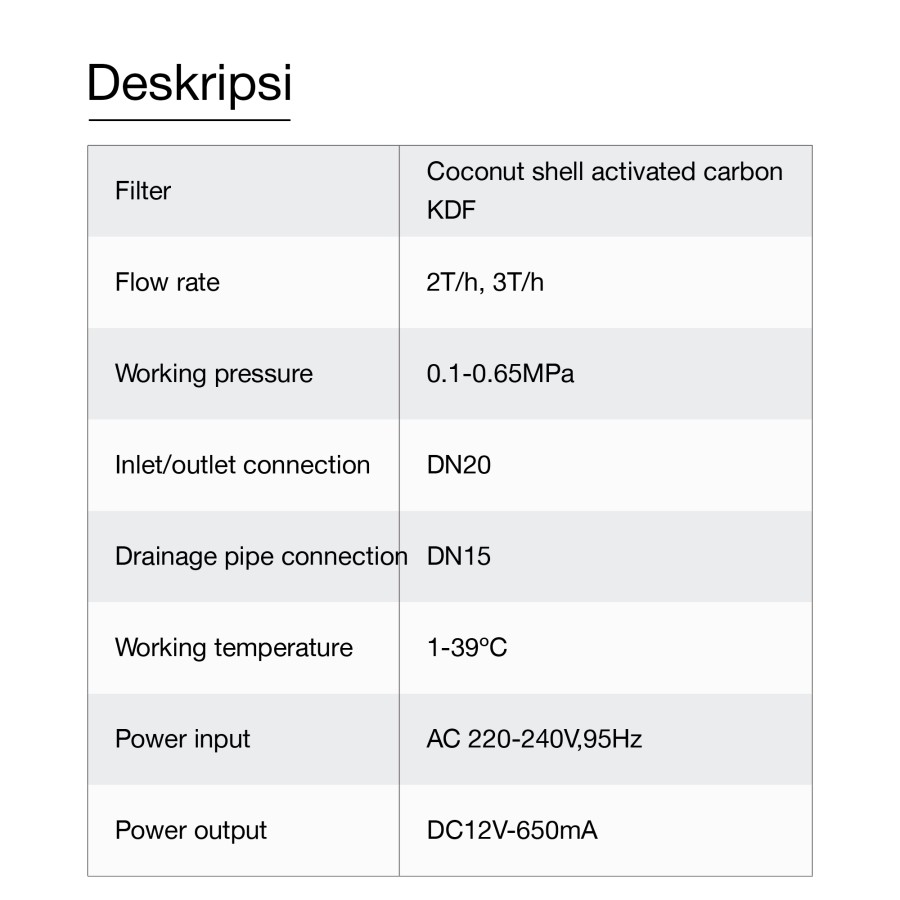Click the Deskripsi heading
The image size is (900, 900).
pos(189,83)
